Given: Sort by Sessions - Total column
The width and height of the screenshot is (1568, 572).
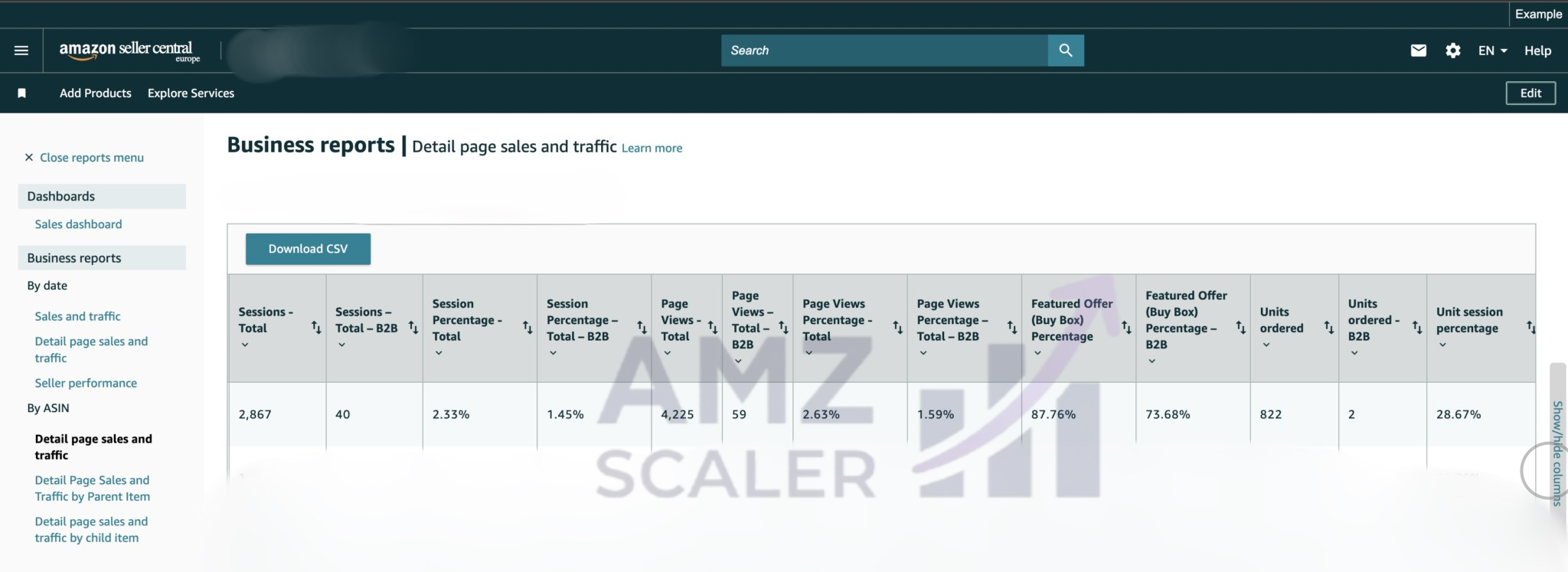Looking at the screenshot, I should click(x=316, y=328).
